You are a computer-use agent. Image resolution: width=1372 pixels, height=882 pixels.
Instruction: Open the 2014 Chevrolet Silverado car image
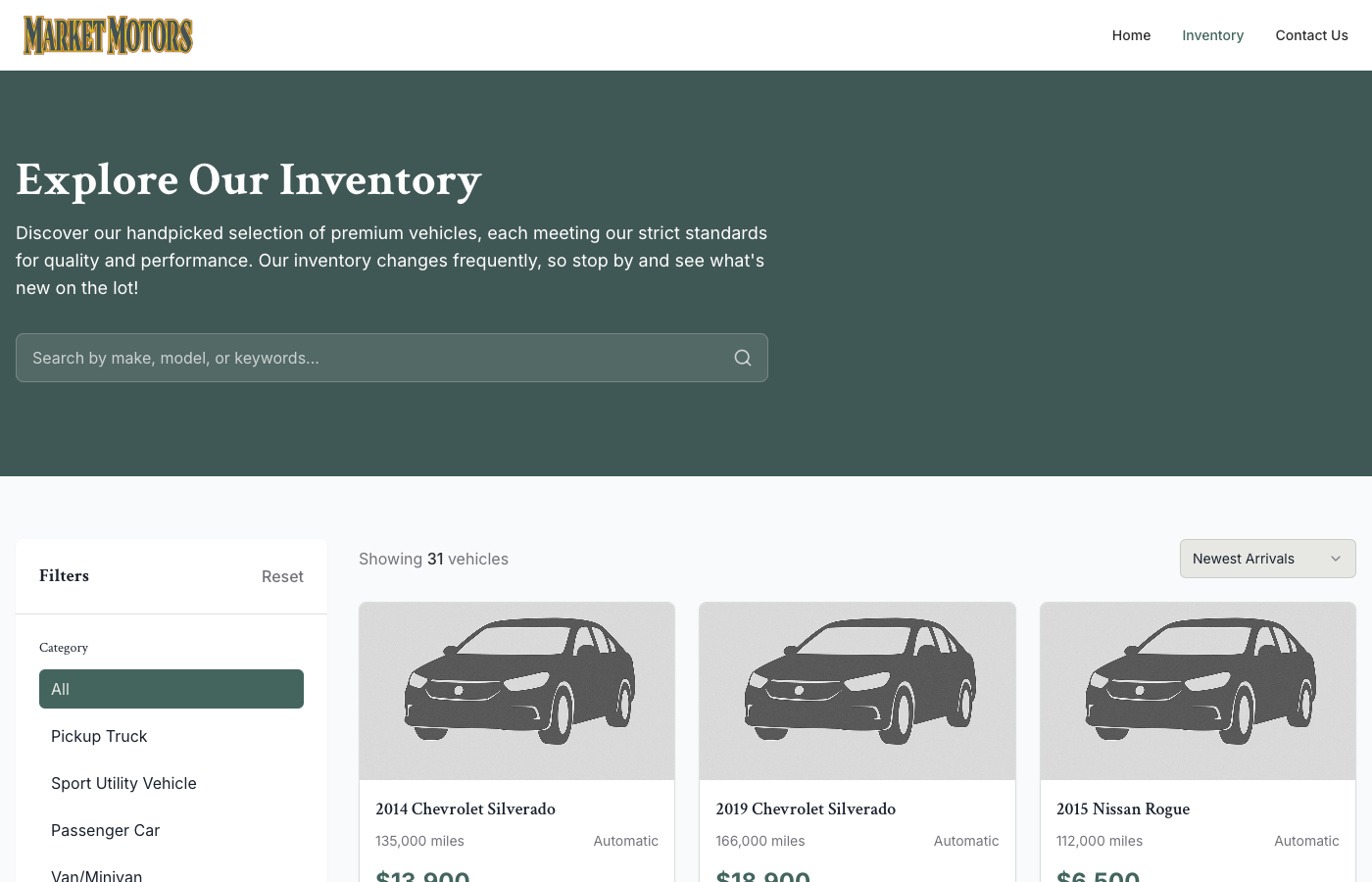pos(517,691)
